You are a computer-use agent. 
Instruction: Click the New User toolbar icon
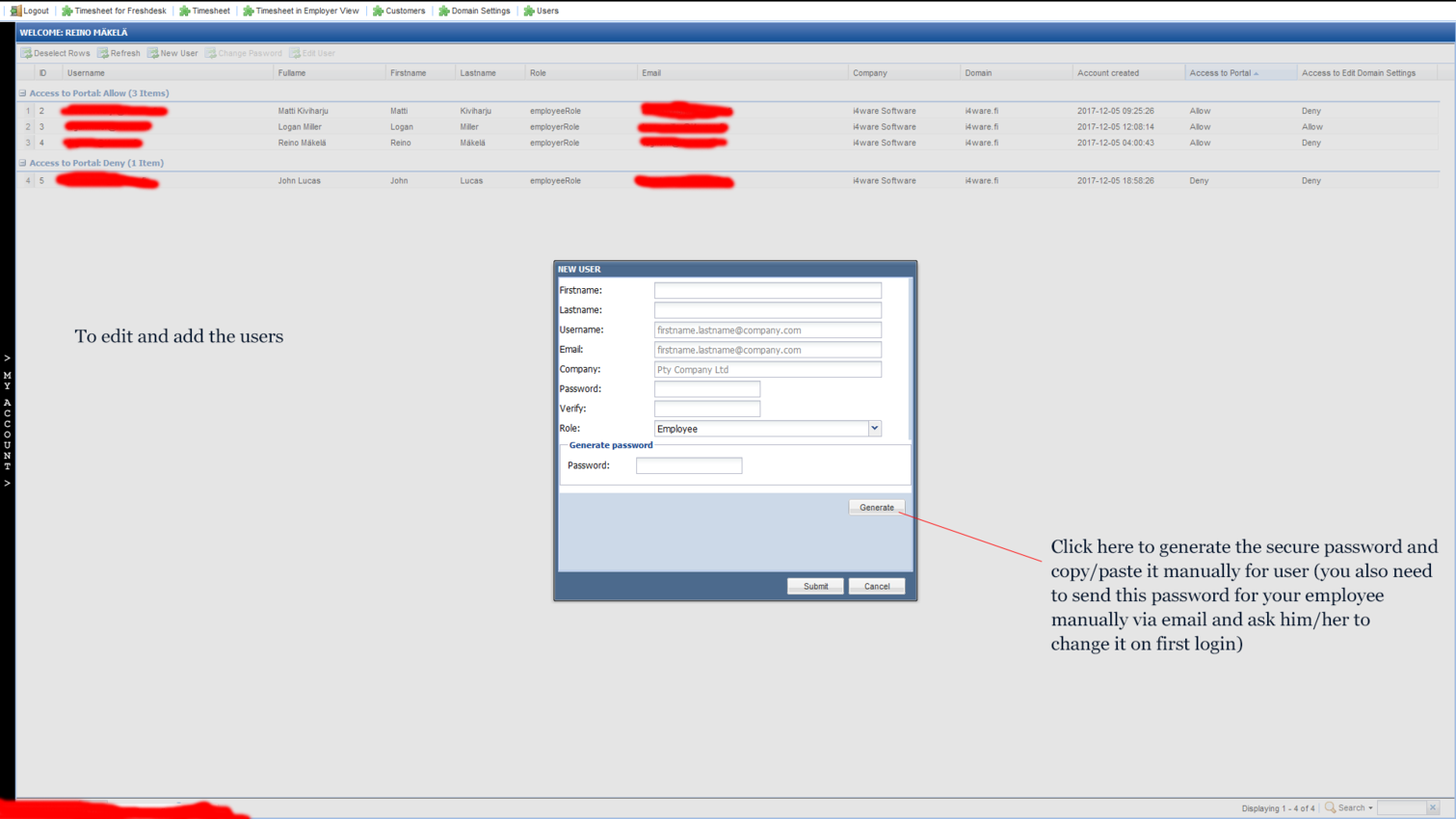[154, 53]
